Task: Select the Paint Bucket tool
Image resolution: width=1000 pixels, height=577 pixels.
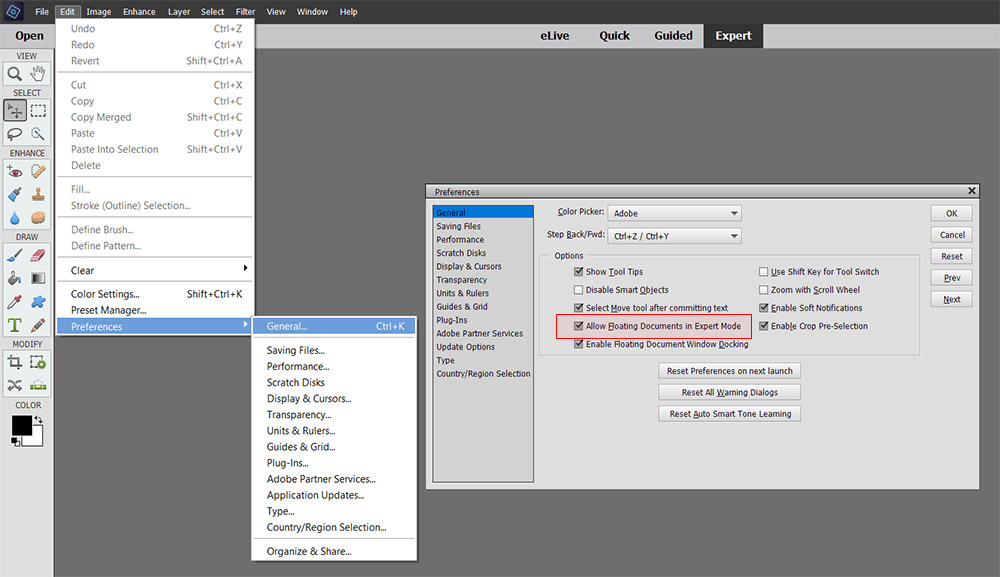Action: point(15,278)
